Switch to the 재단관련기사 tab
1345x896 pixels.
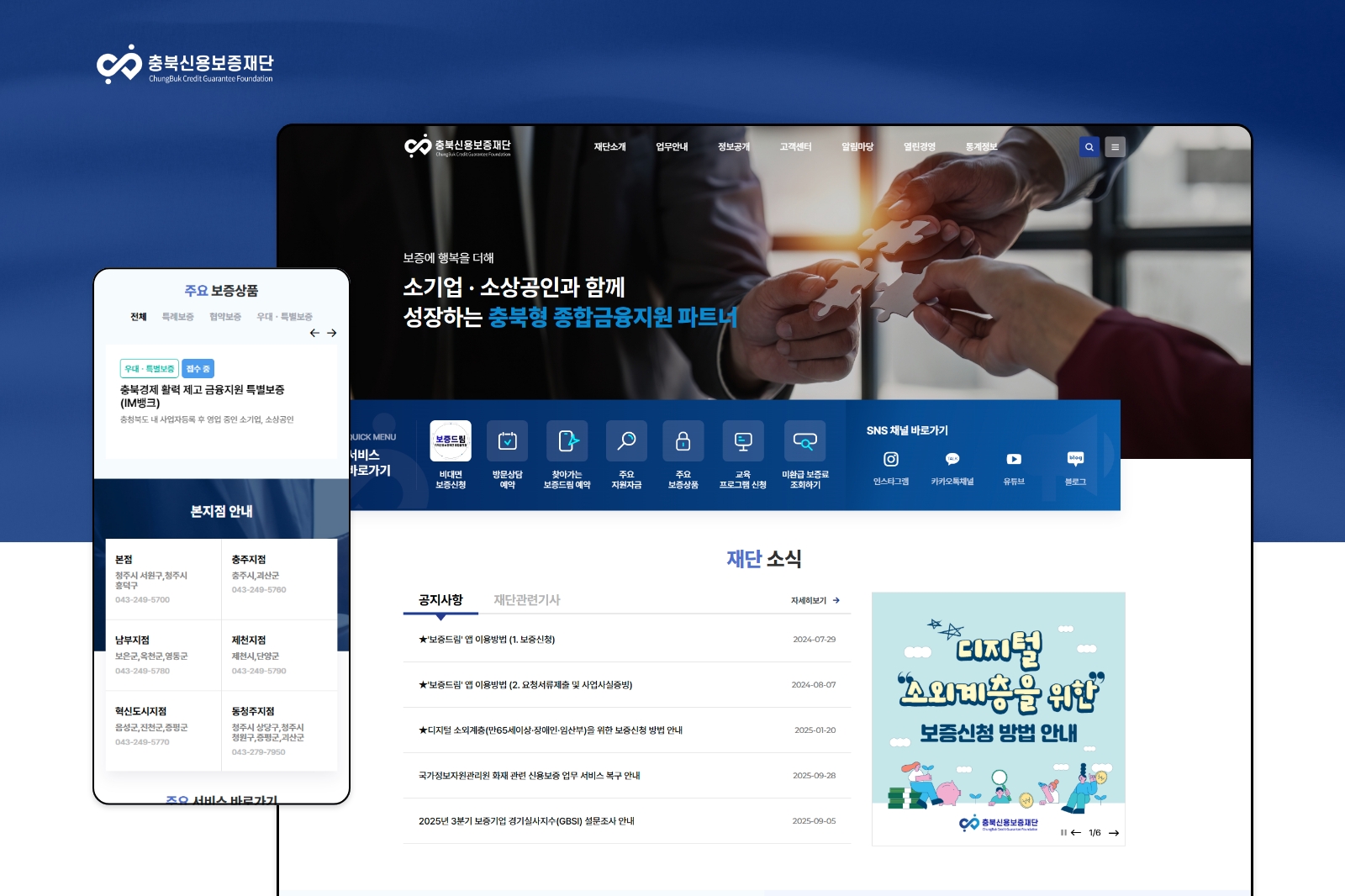pos(526,600)
